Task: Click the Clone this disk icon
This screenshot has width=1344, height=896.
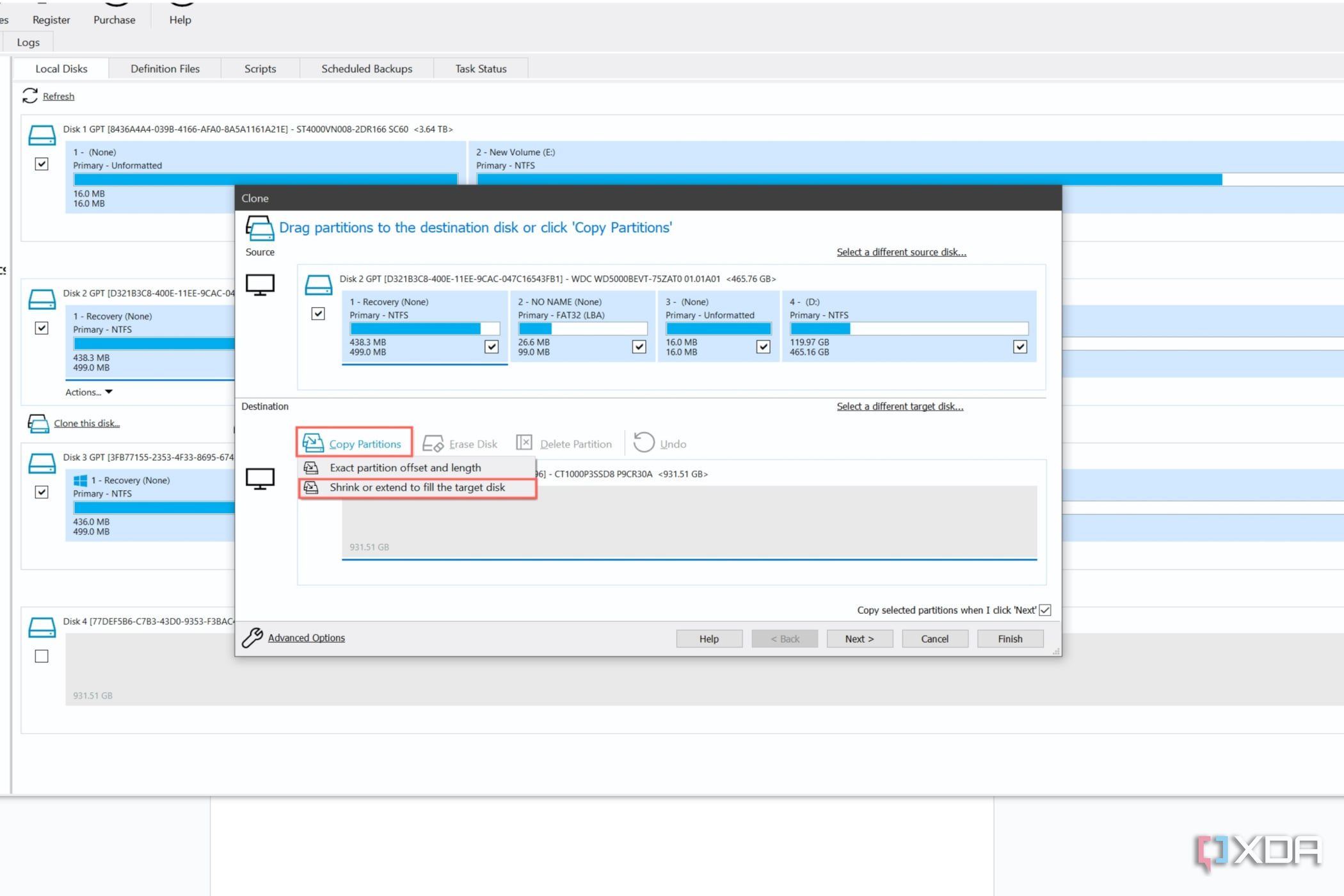Action: (x=38, y=423)
